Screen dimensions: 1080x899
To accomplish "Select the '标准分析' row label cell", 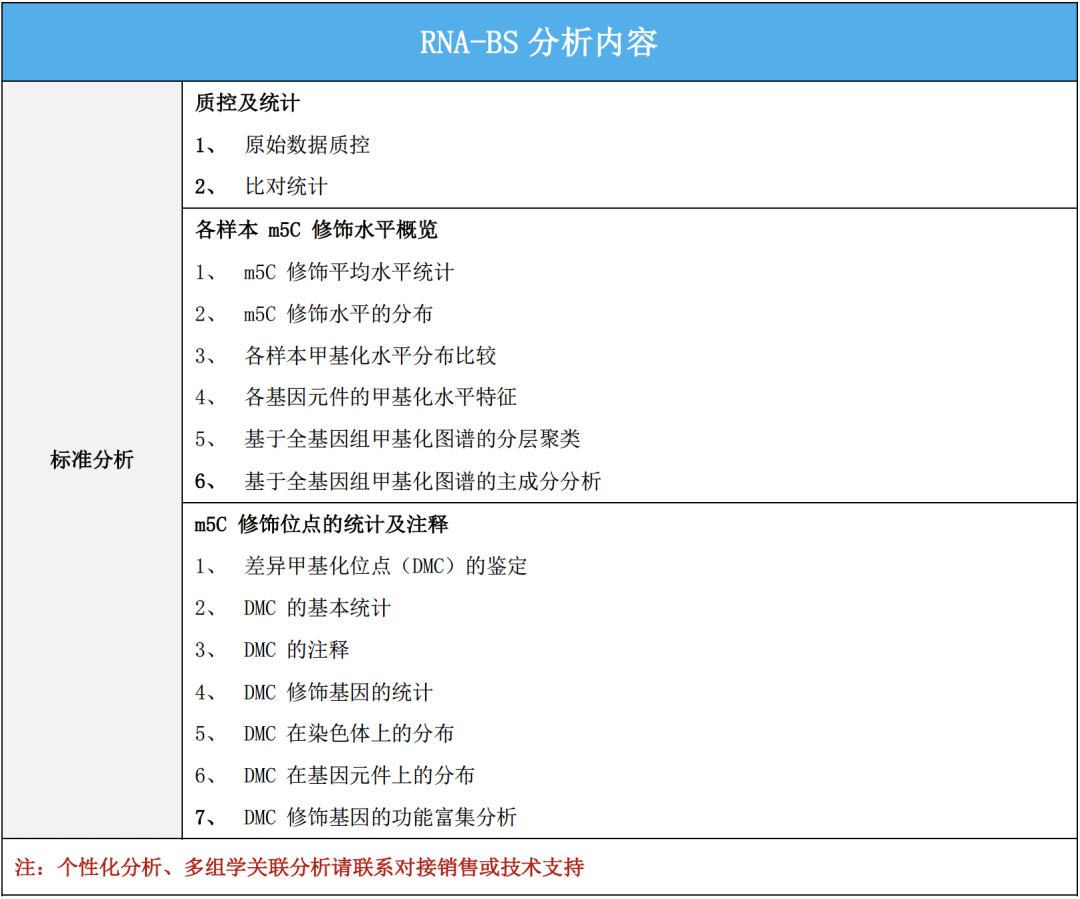I will click(92, 459).
